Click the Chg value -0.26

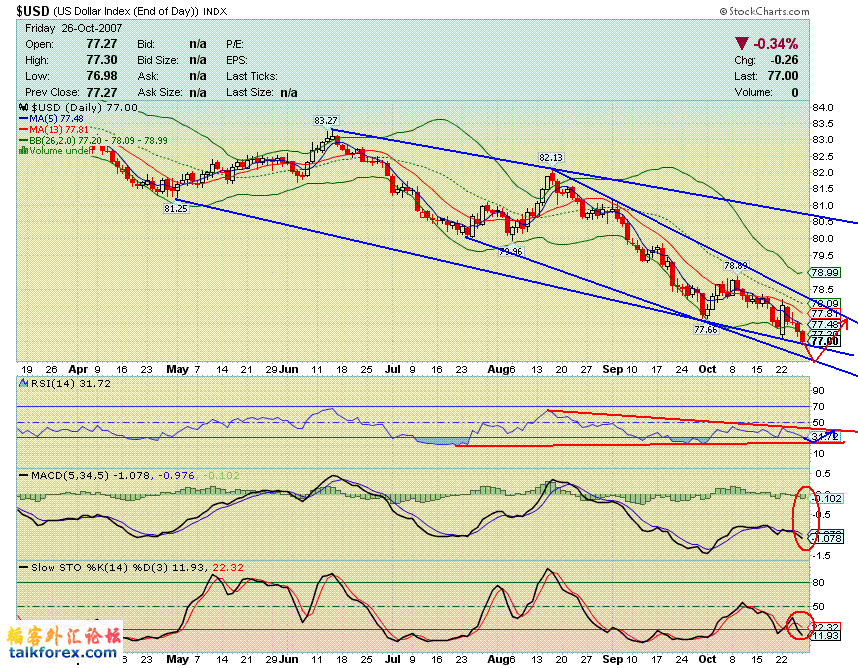[784, 60]
